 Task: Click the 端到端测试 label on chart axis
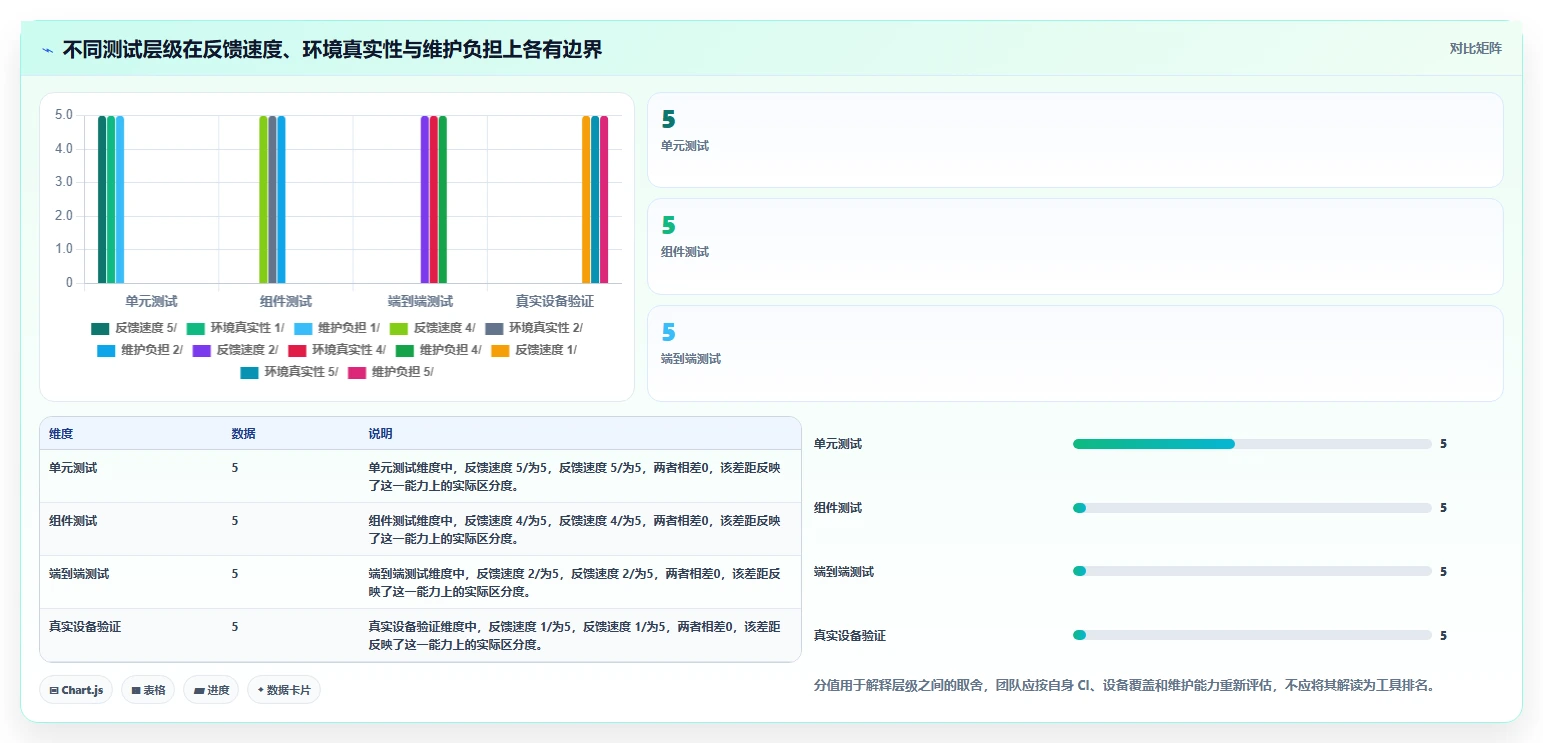coord(420,301)
